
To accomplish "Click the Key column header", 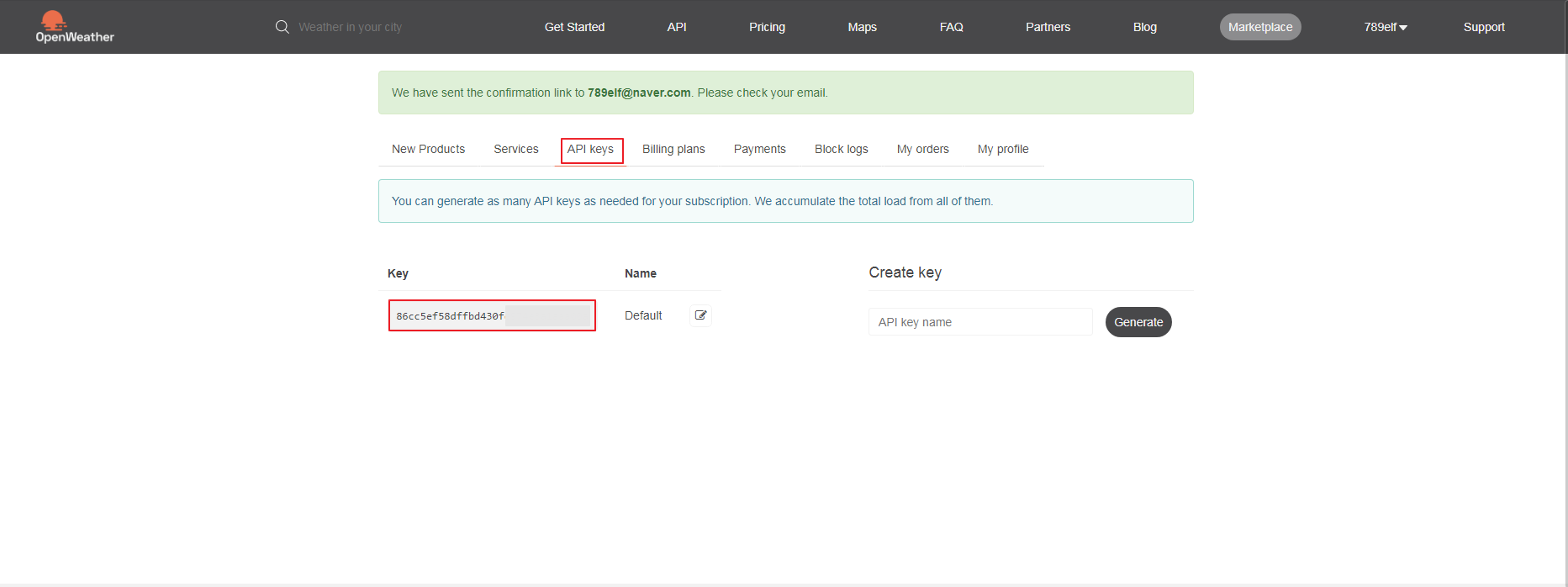I will point(398,273).
